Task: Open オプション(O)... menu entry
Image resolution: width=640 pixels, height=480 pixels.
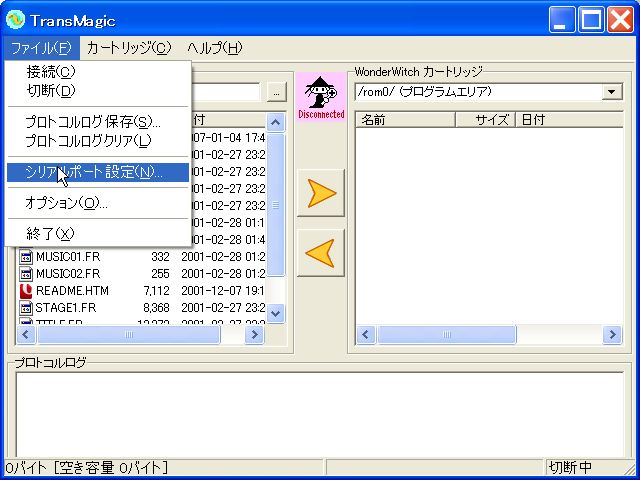Action: pyautogui.click(x=98, y=203)
